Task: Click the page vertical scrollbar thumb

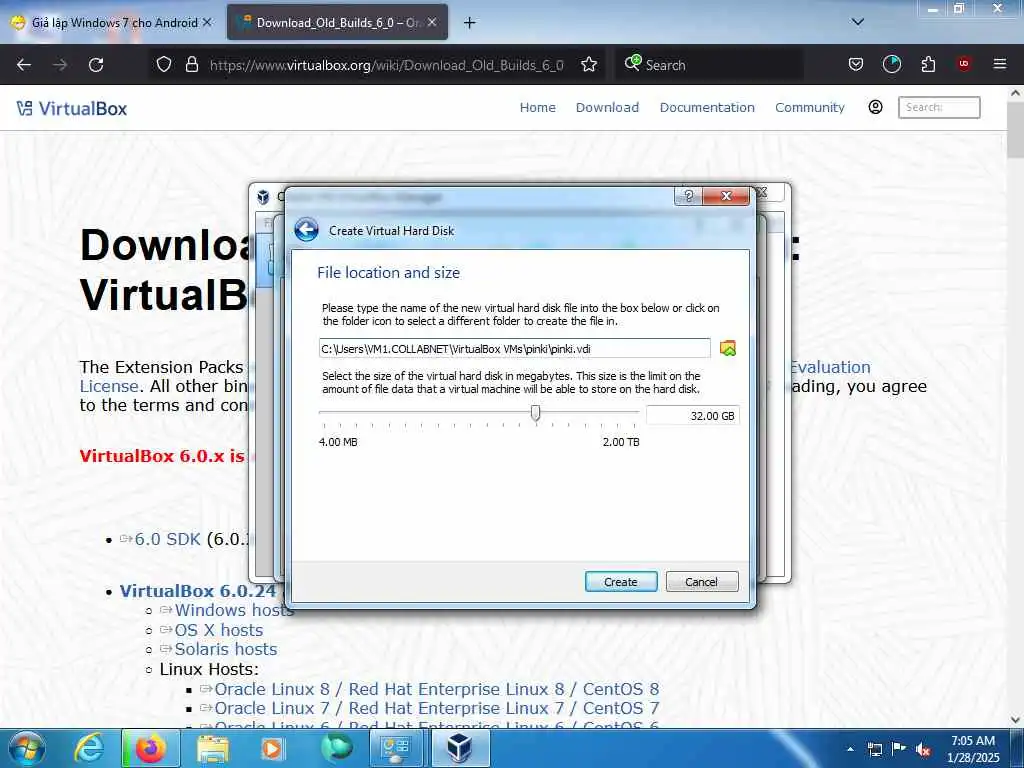Action: [x=1015, y=129]
